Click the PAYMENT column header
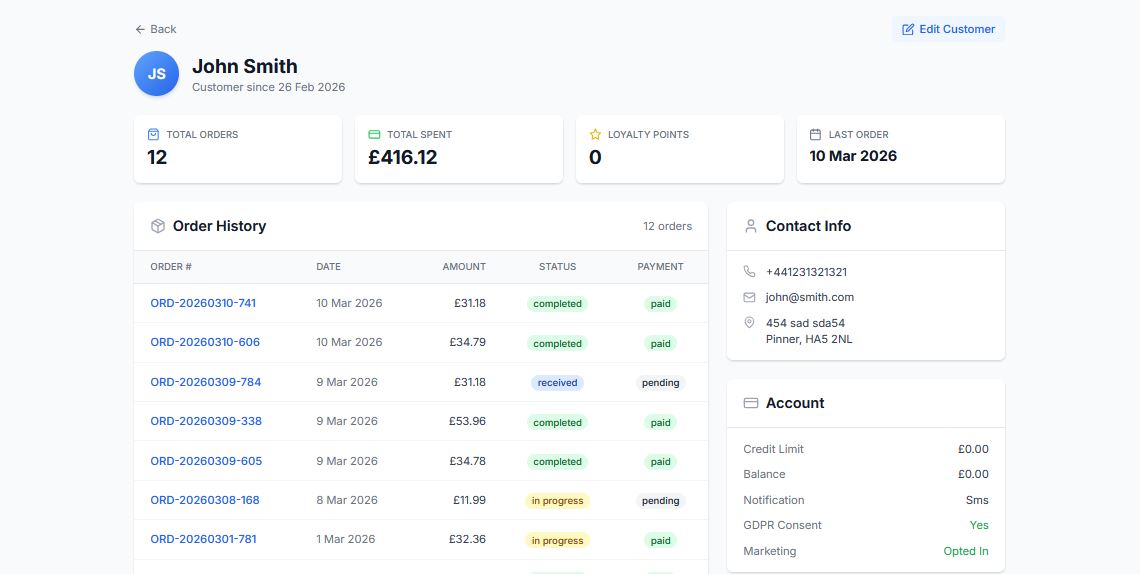1140x574 pixels. [660, 267]
